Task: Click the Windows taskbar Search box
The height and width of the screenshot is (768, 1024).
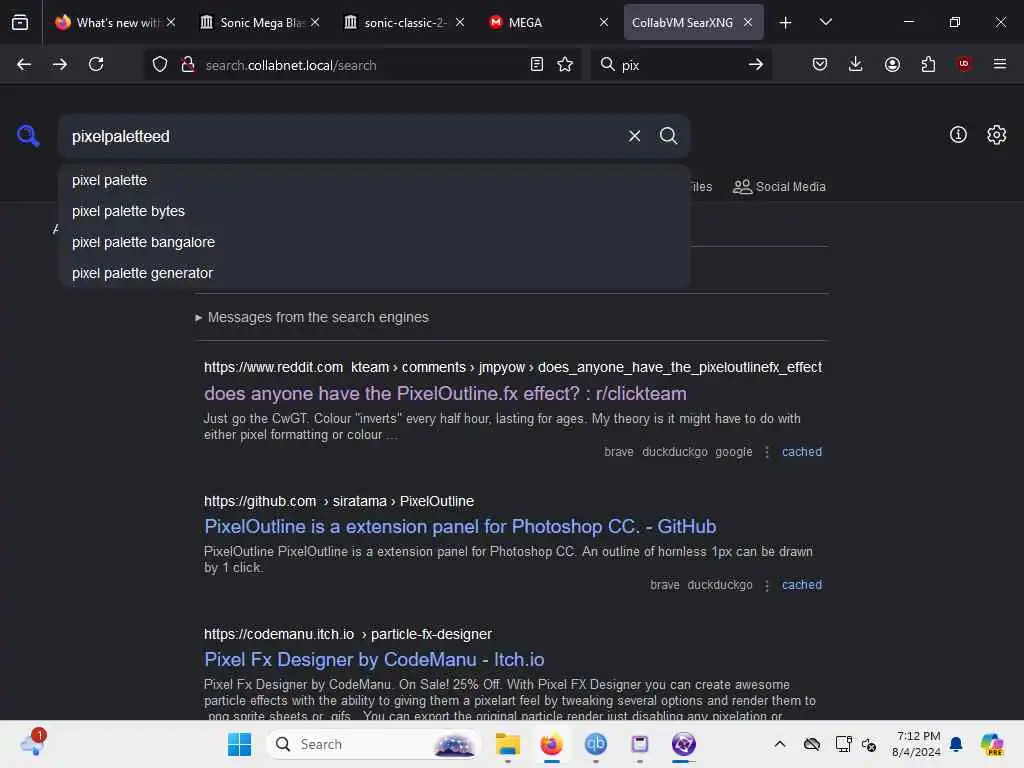Action: pos(374,744)
